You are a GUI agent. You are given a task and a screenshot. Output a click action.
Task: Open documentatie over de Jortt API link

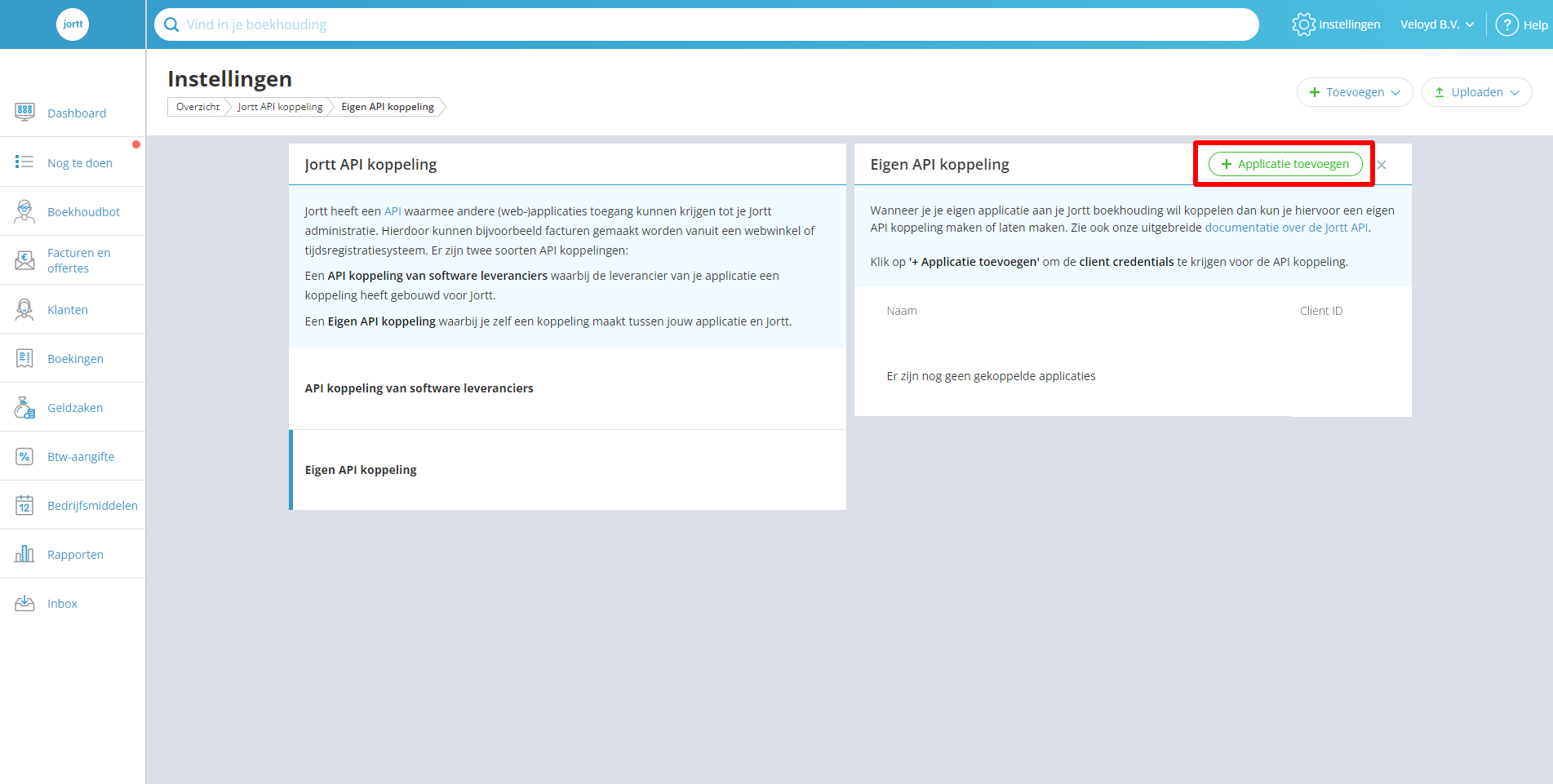(x=1286, y=228)
